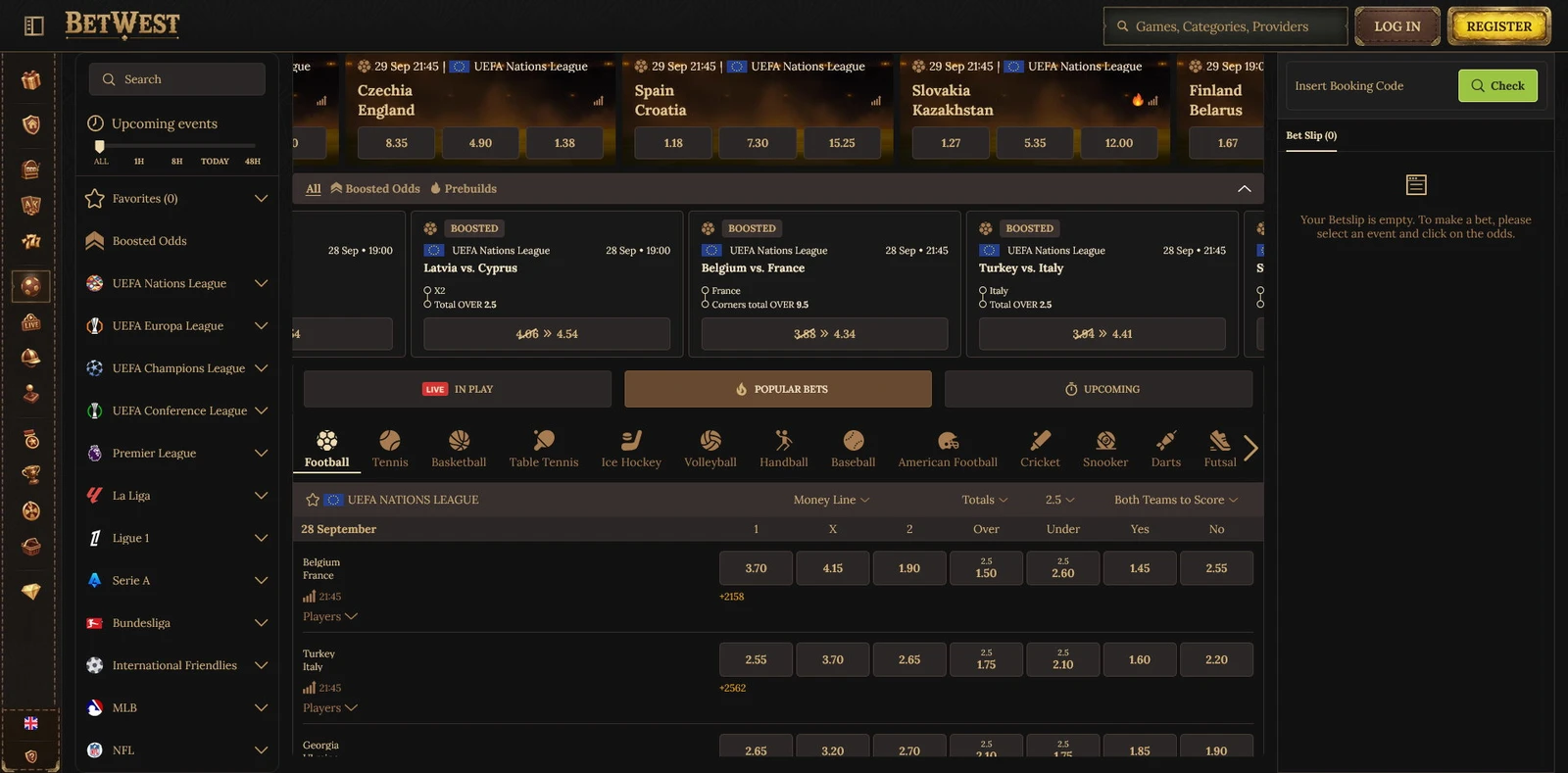Pick Belgium win odds 3.70

756,568
